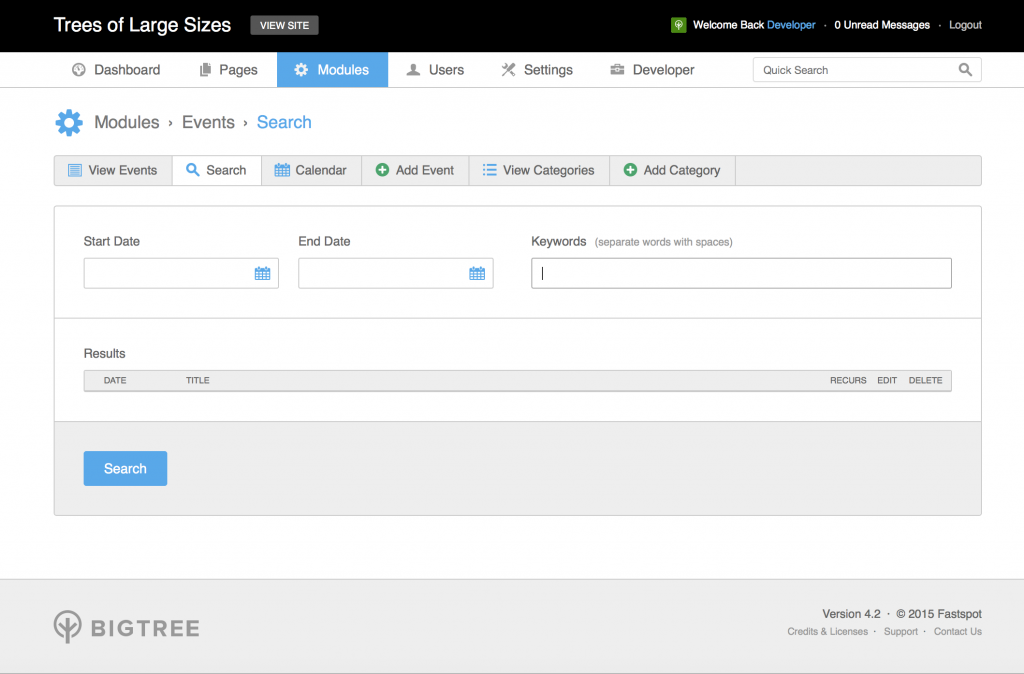Click the Trees of Large Sizes site title
Viewport: 1024px width, 674px height.
tap(142, 25)
